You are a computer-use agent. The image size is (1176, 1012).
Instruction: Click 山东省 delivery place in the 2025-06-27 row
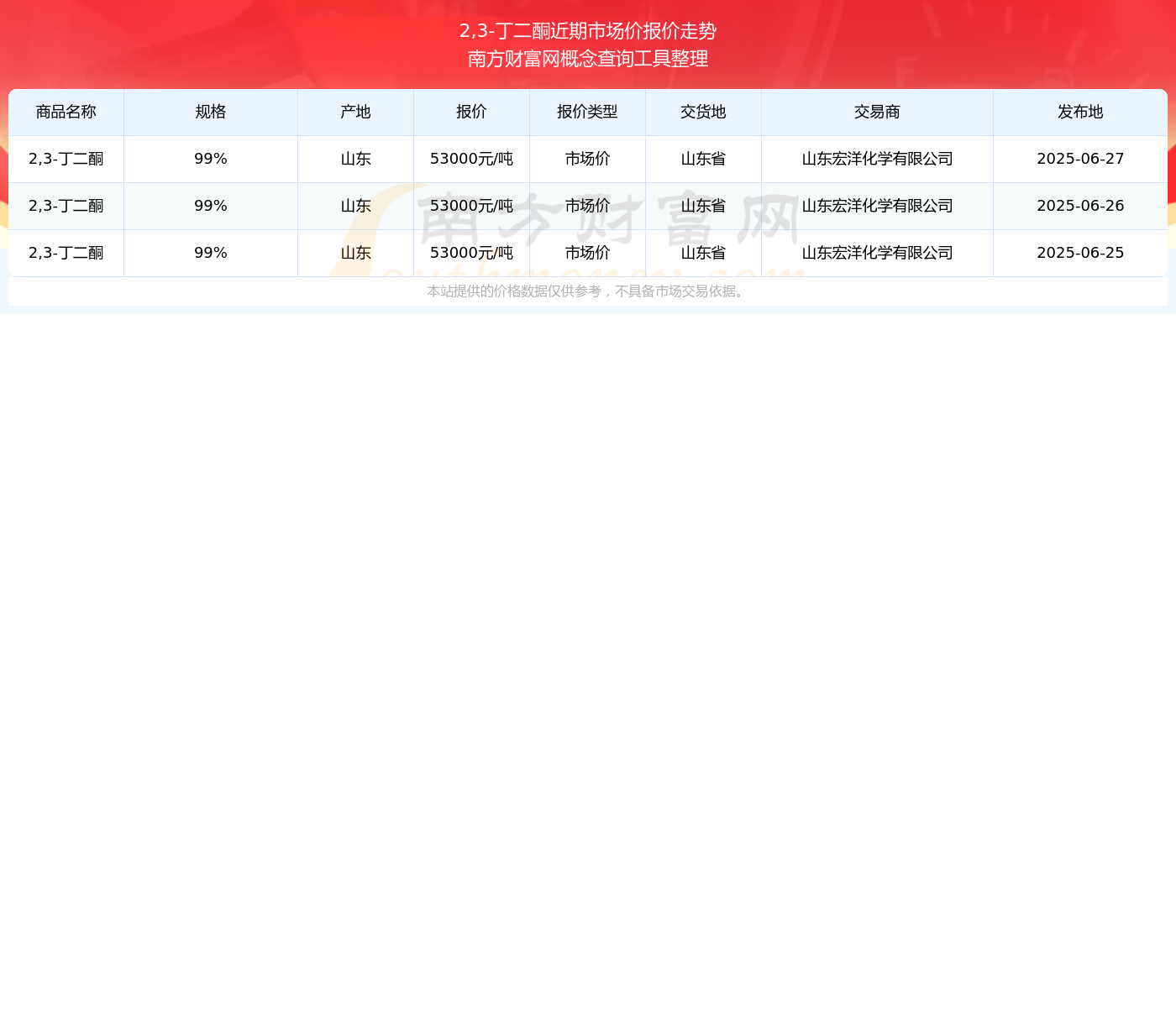(704, 159)
